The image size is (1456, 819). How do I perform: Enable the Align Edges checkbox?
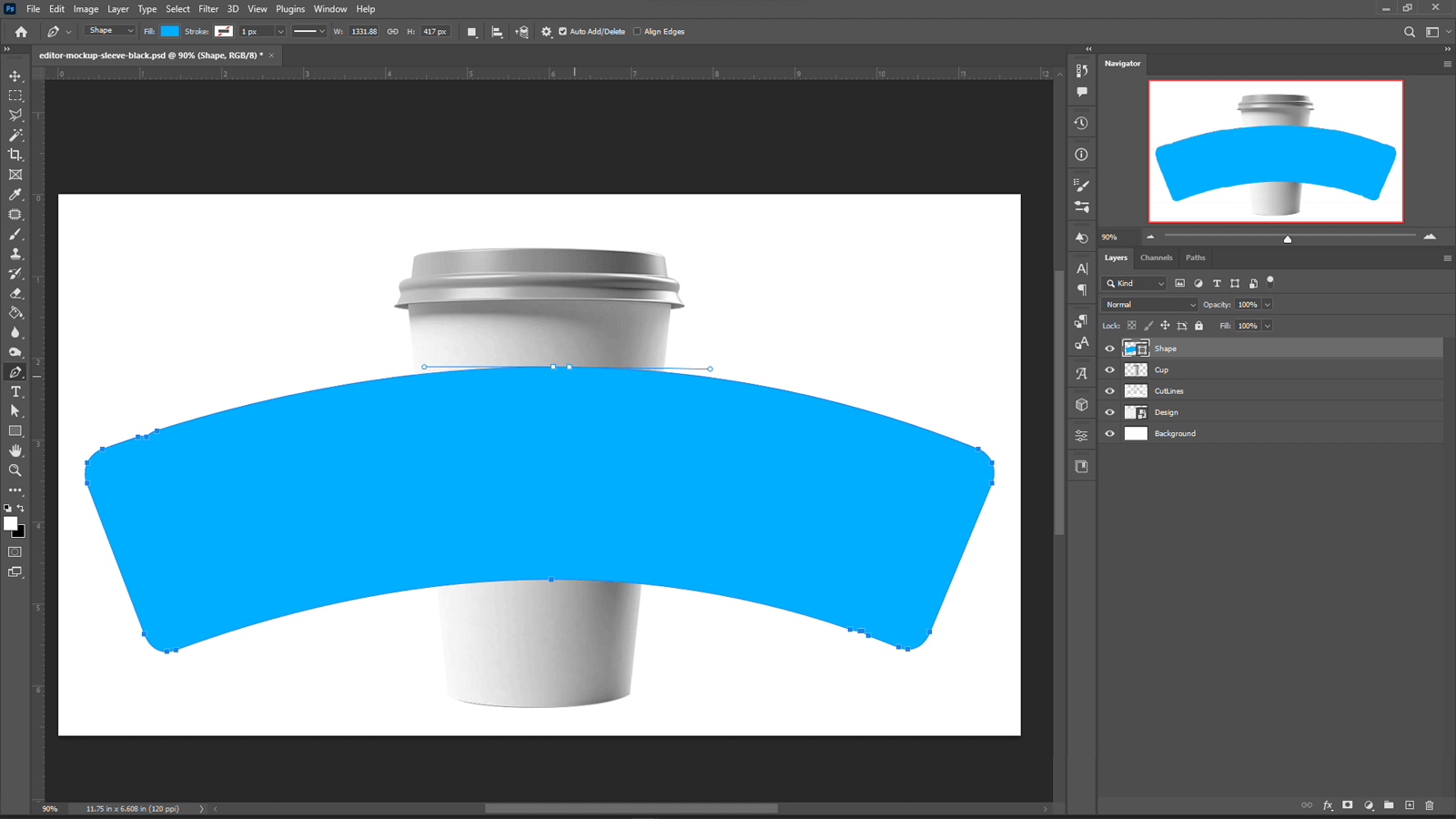[x=637, y=31]
